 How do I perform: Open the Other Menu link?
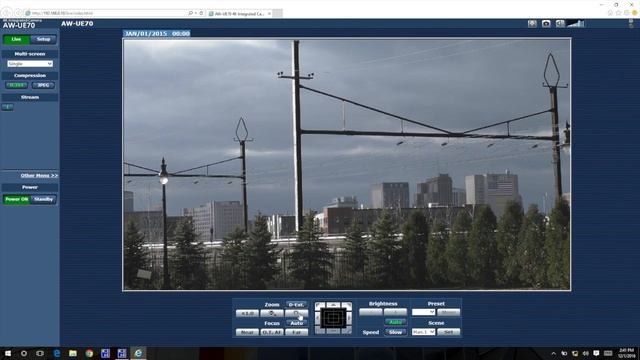(39, 176)
